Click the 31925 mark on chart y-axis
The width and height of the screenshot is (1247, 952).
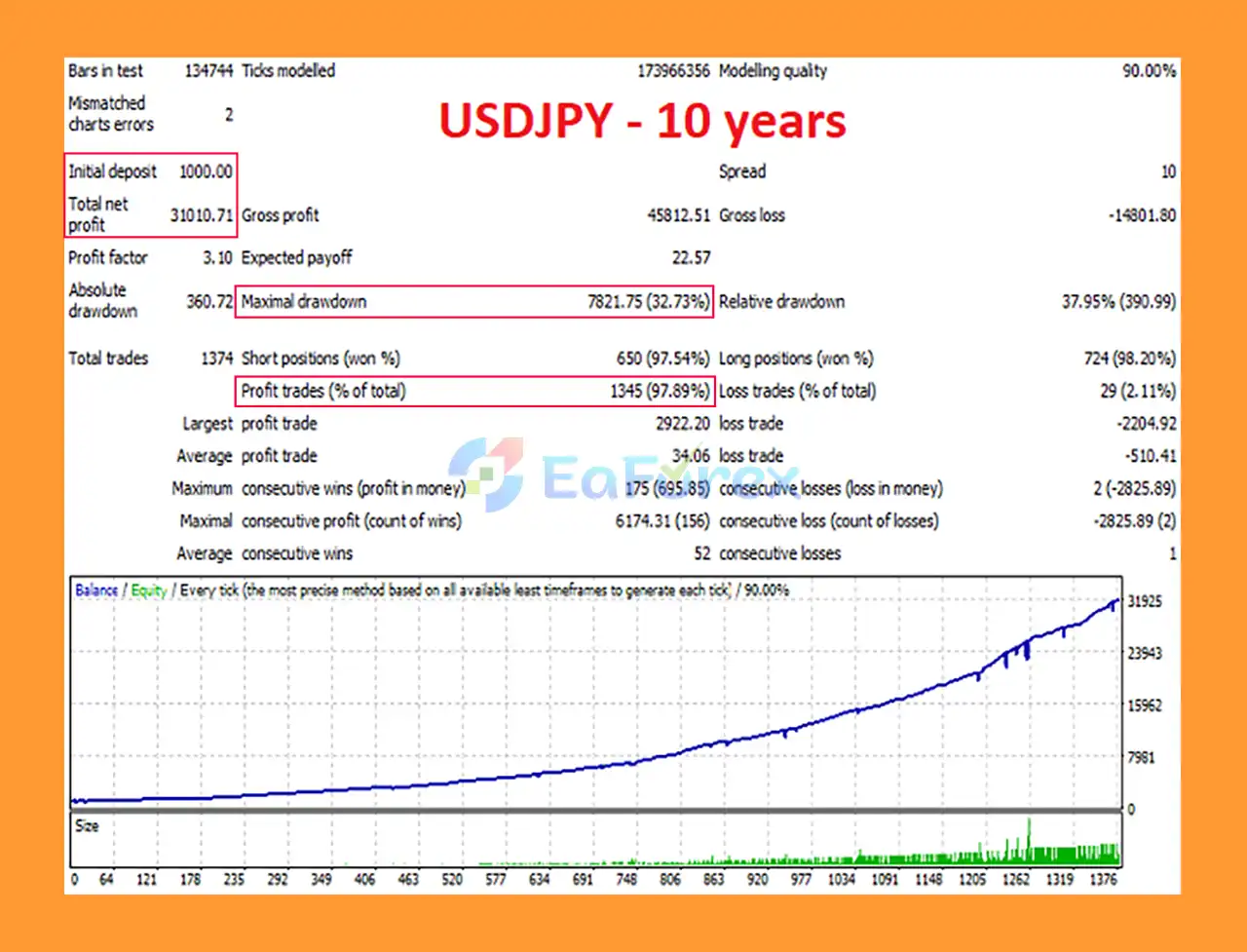[1145, 601]
